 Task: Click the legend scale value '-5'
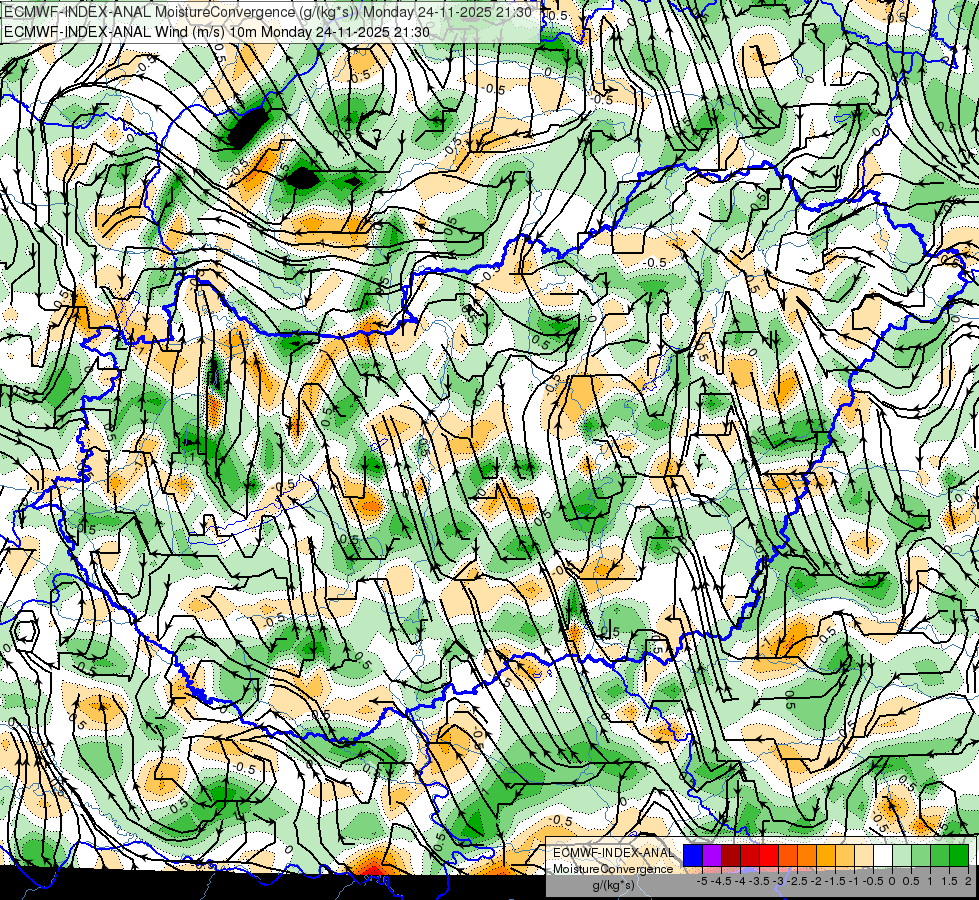[702, 881]
